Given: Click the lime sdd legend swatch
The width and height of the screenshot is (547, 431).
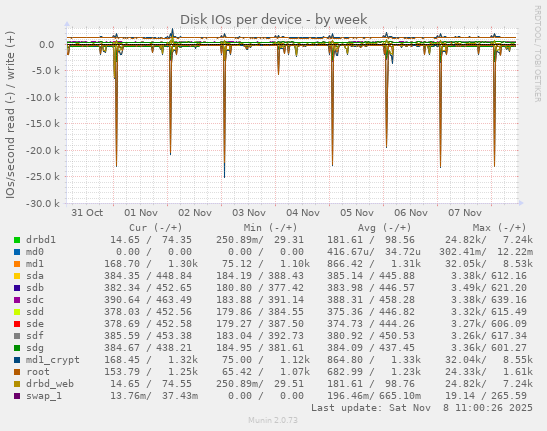Looking at the screenshot, I should tap(17, 312).
